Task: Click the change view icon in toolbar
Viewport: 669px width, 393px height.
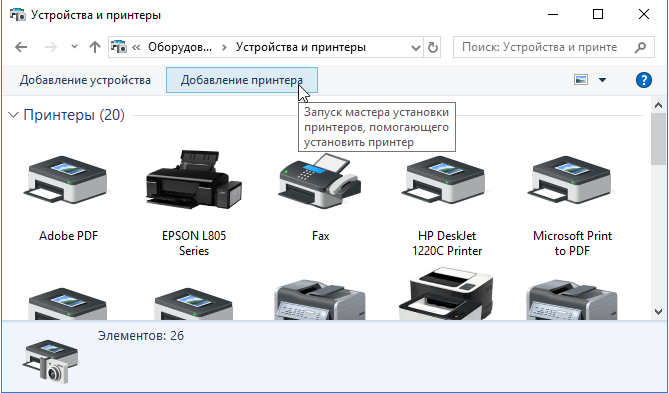Action: (x=581, y=80)
